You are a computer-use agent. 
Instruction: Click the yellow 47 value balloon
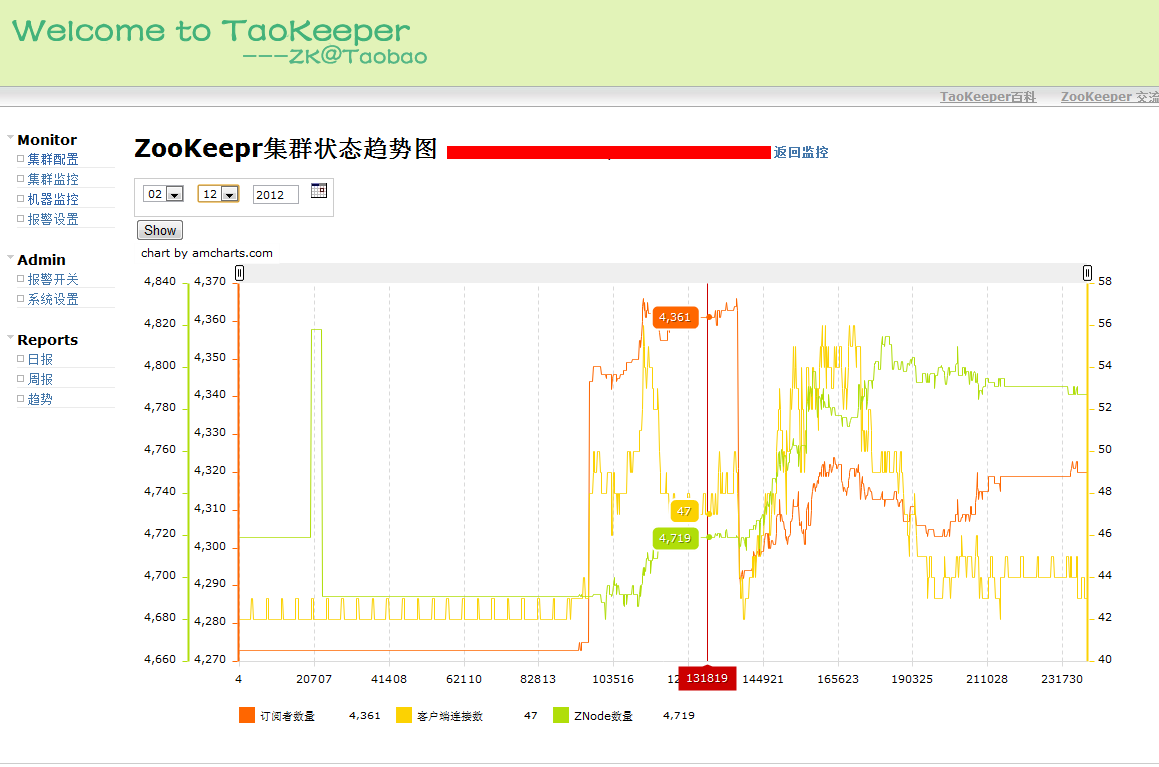coord(684,511)
